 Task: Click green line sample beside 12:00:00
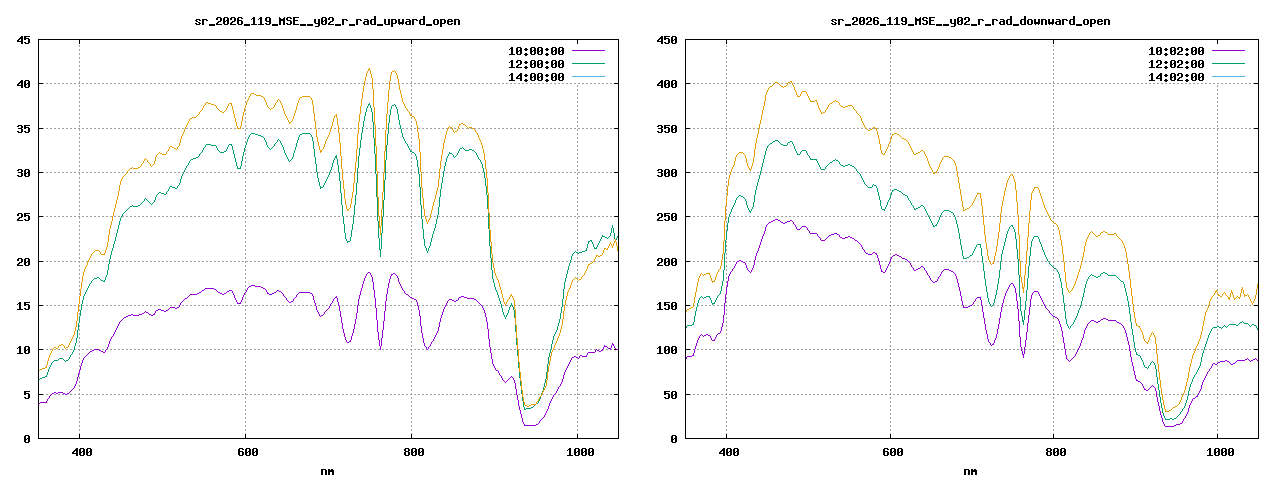pos(589,64)
